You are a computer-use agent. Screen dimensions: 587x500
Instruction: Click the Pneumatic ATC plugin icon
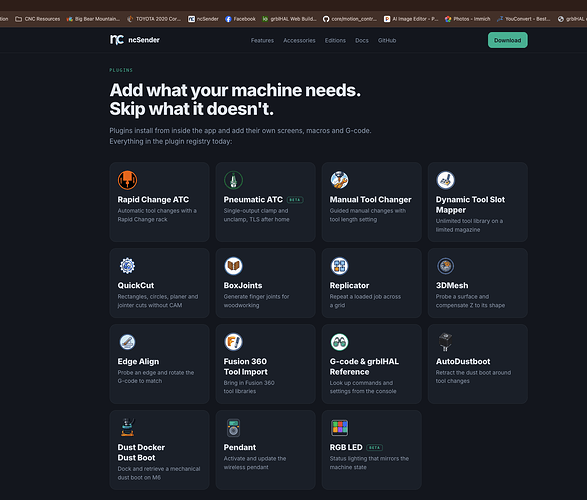click(233, 180)
